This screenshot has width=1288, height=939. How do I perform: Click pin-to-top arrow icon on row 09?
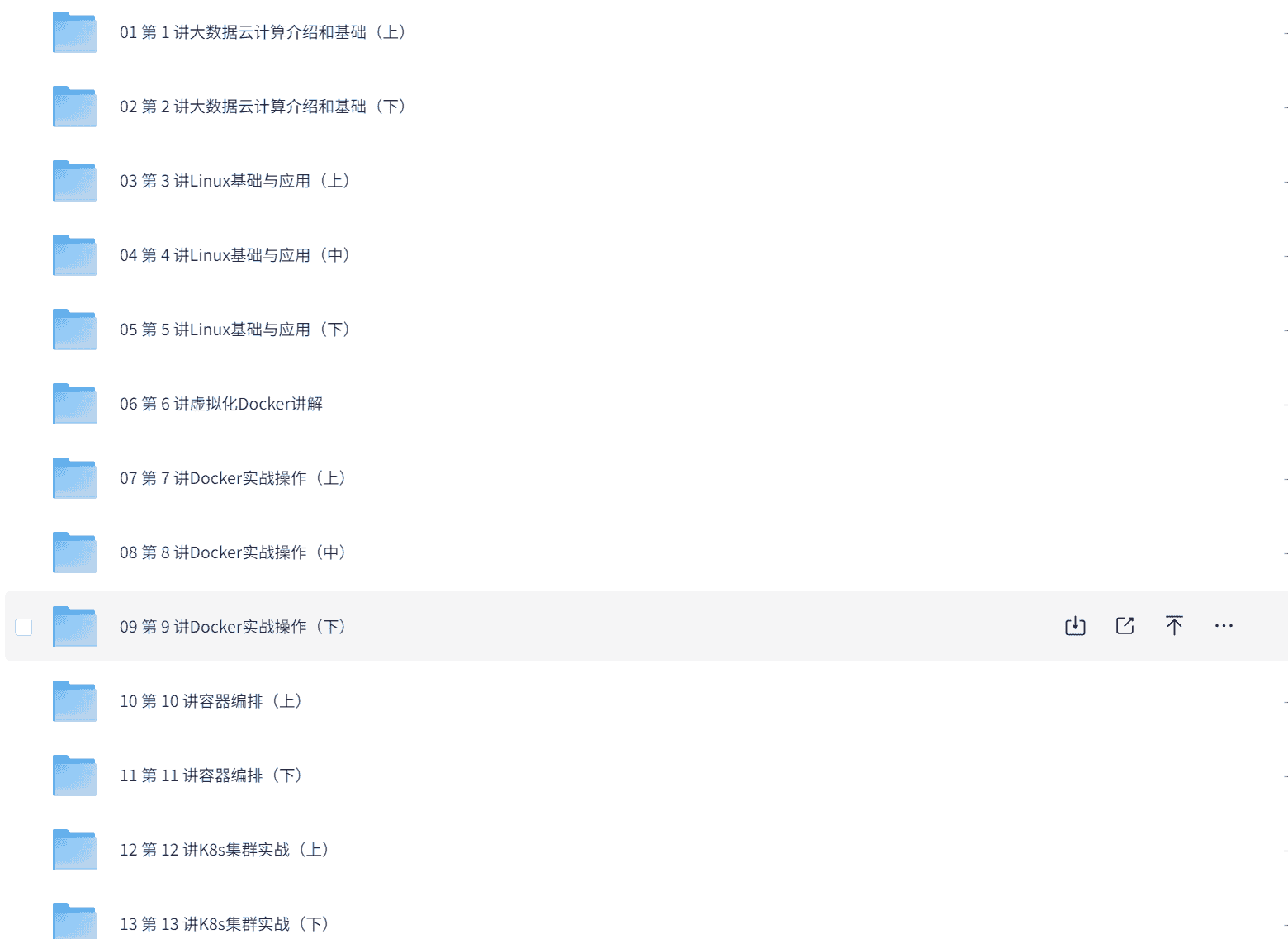1174,626
